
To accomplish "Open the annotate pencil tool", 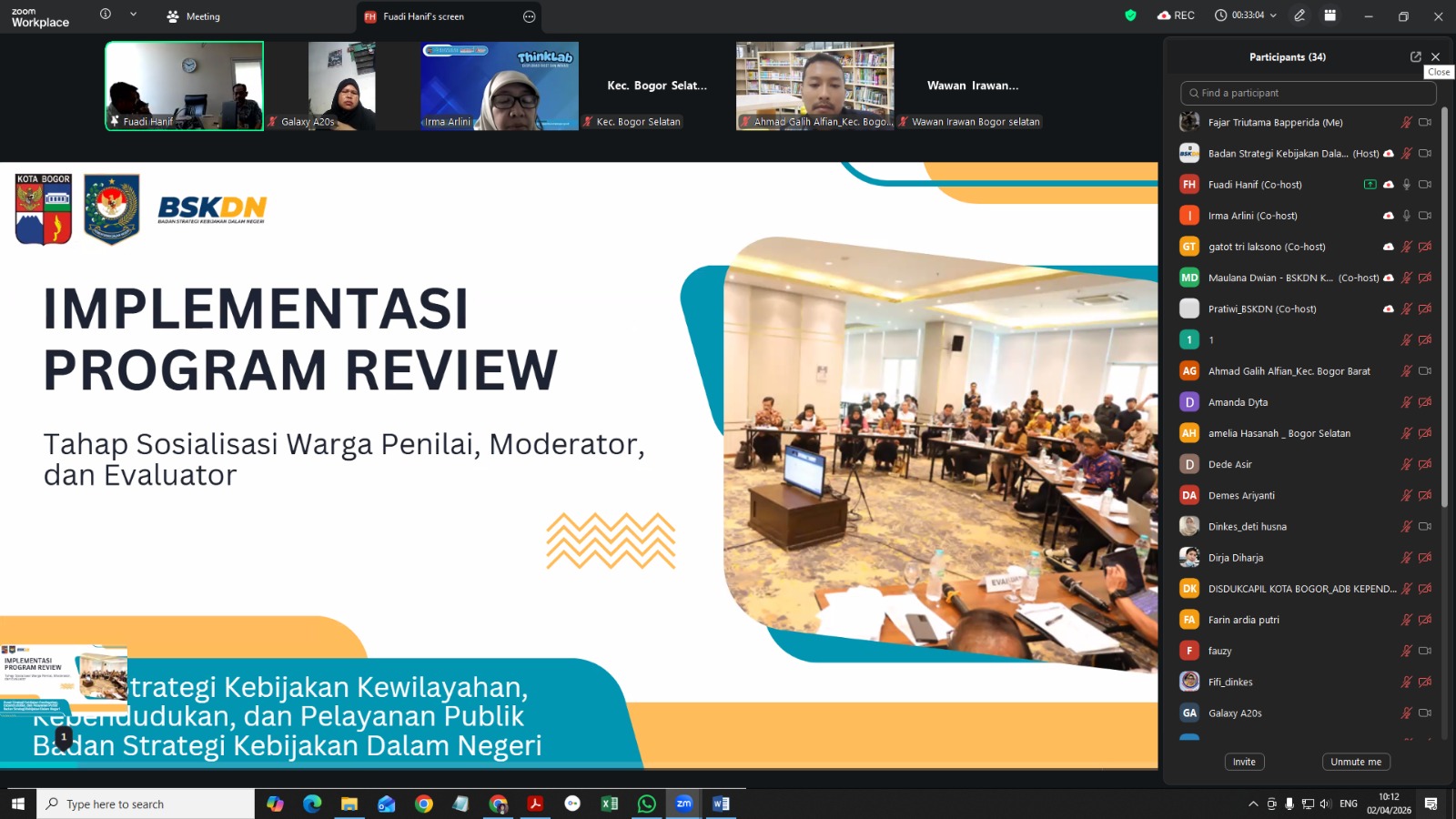I will (1299, 15).
